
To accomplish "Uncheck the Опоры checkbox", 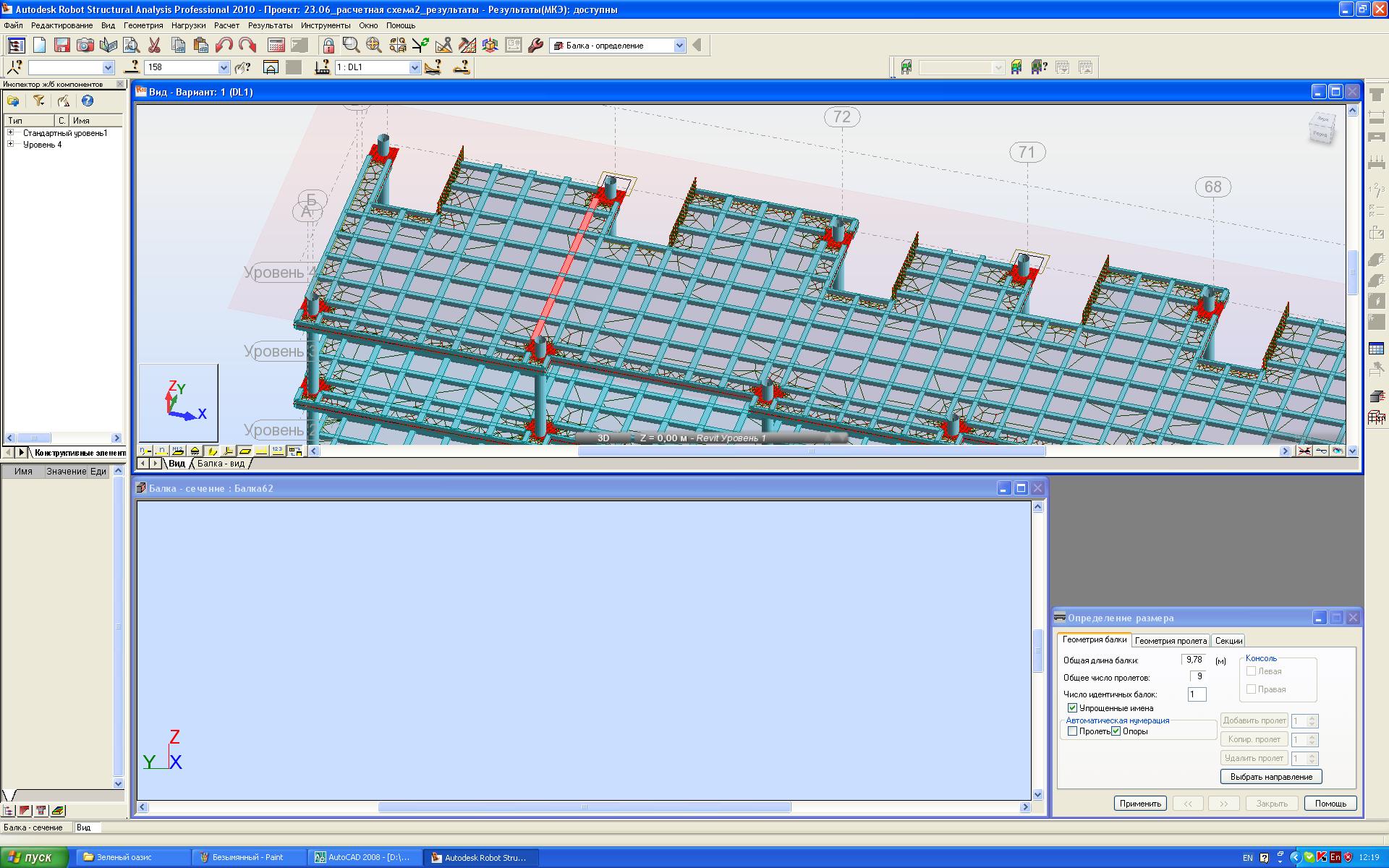I will pos(1116,731).
